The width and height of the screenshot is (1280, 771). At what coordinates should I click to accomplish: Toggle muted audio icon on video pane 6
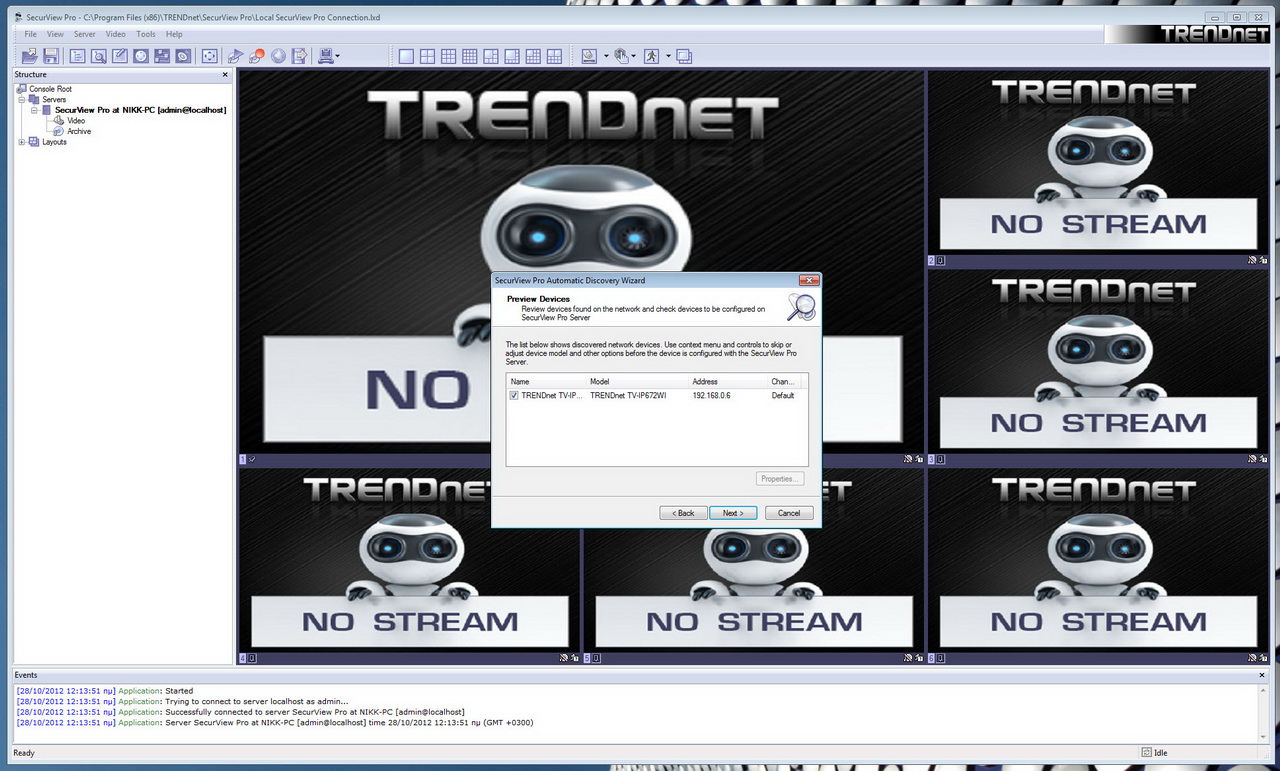point(1252,658)
